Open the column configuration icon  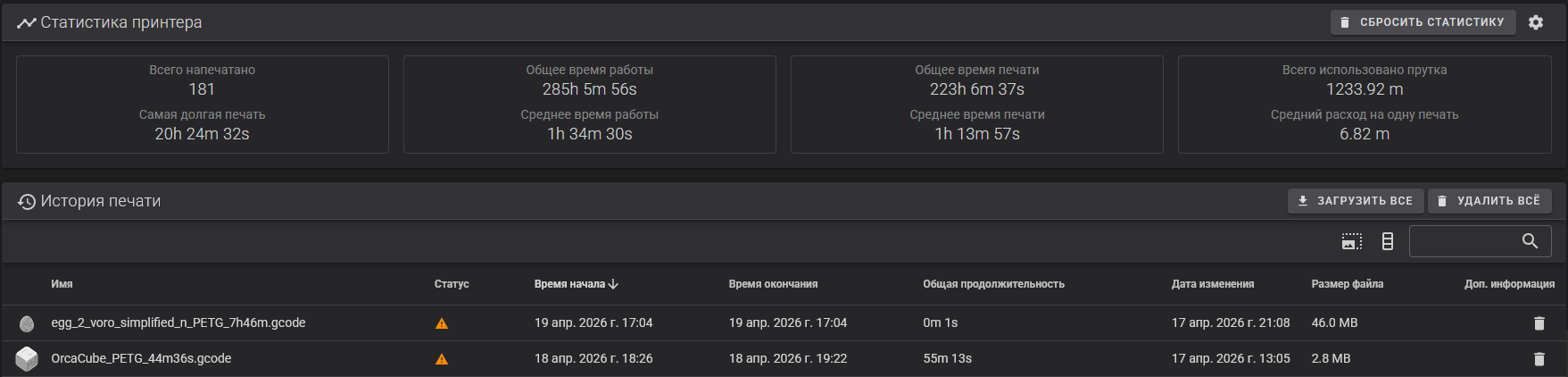1387,241
